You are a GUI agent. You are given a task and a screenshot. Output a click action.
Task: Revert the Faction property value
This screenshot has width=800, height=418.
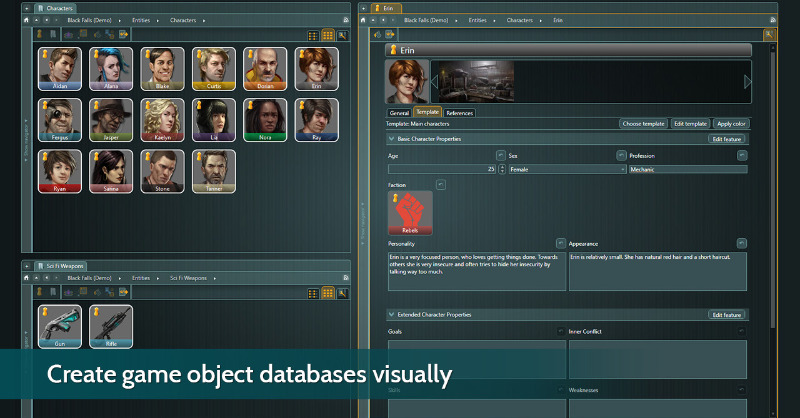pos(441,185)
